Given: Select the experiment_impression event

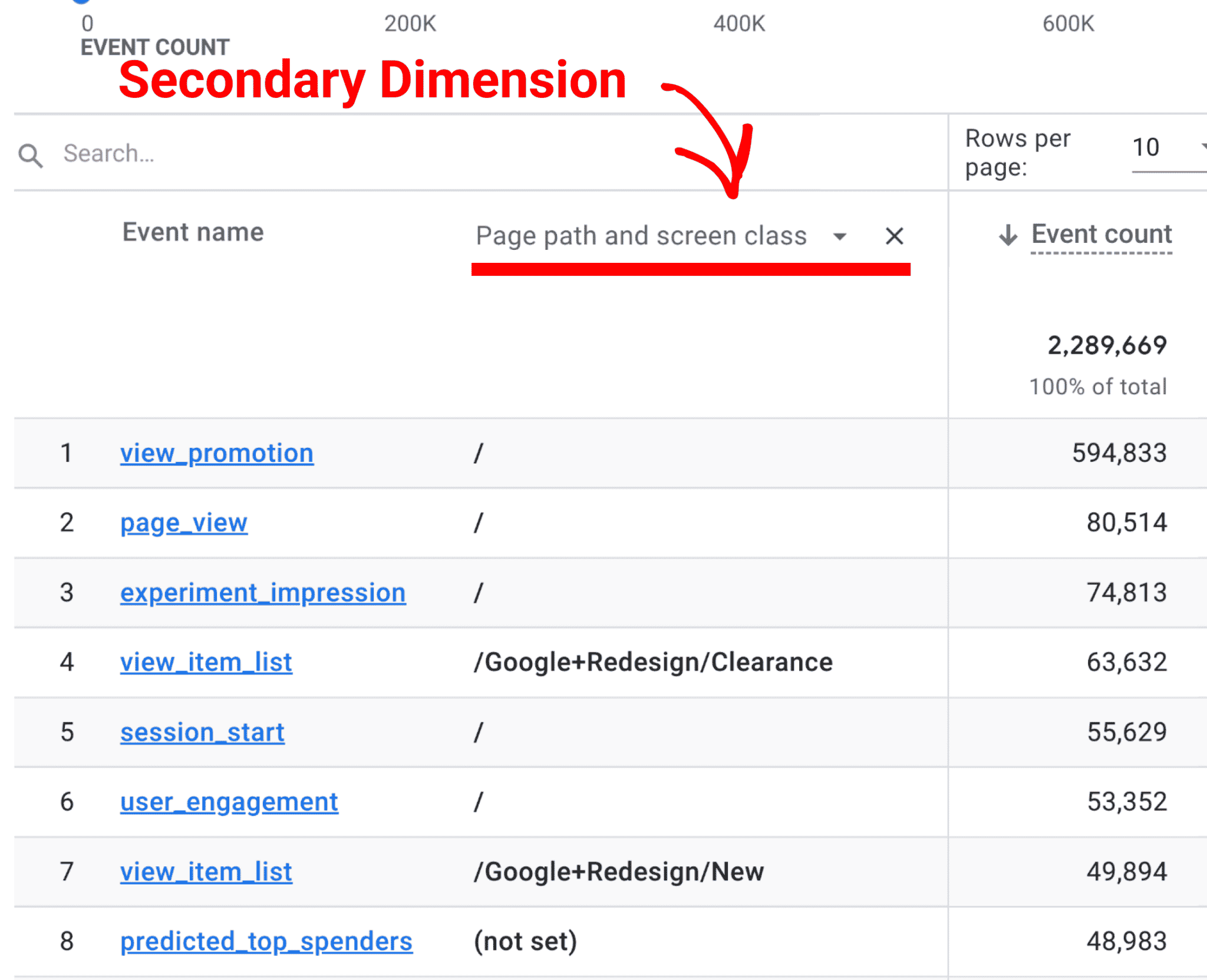Looking at the screenshot, I should coord(263,593).
